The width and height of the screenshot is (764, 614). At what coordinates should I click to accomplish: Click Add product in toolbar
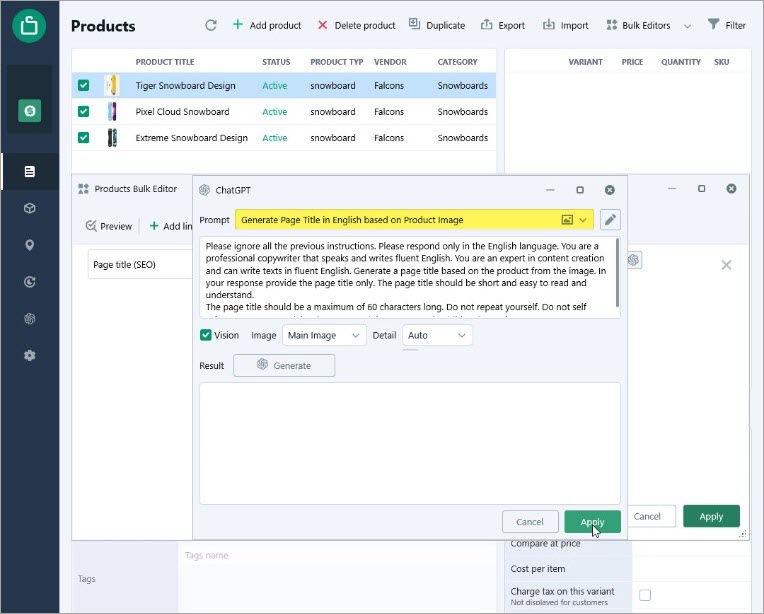(267, 25)
